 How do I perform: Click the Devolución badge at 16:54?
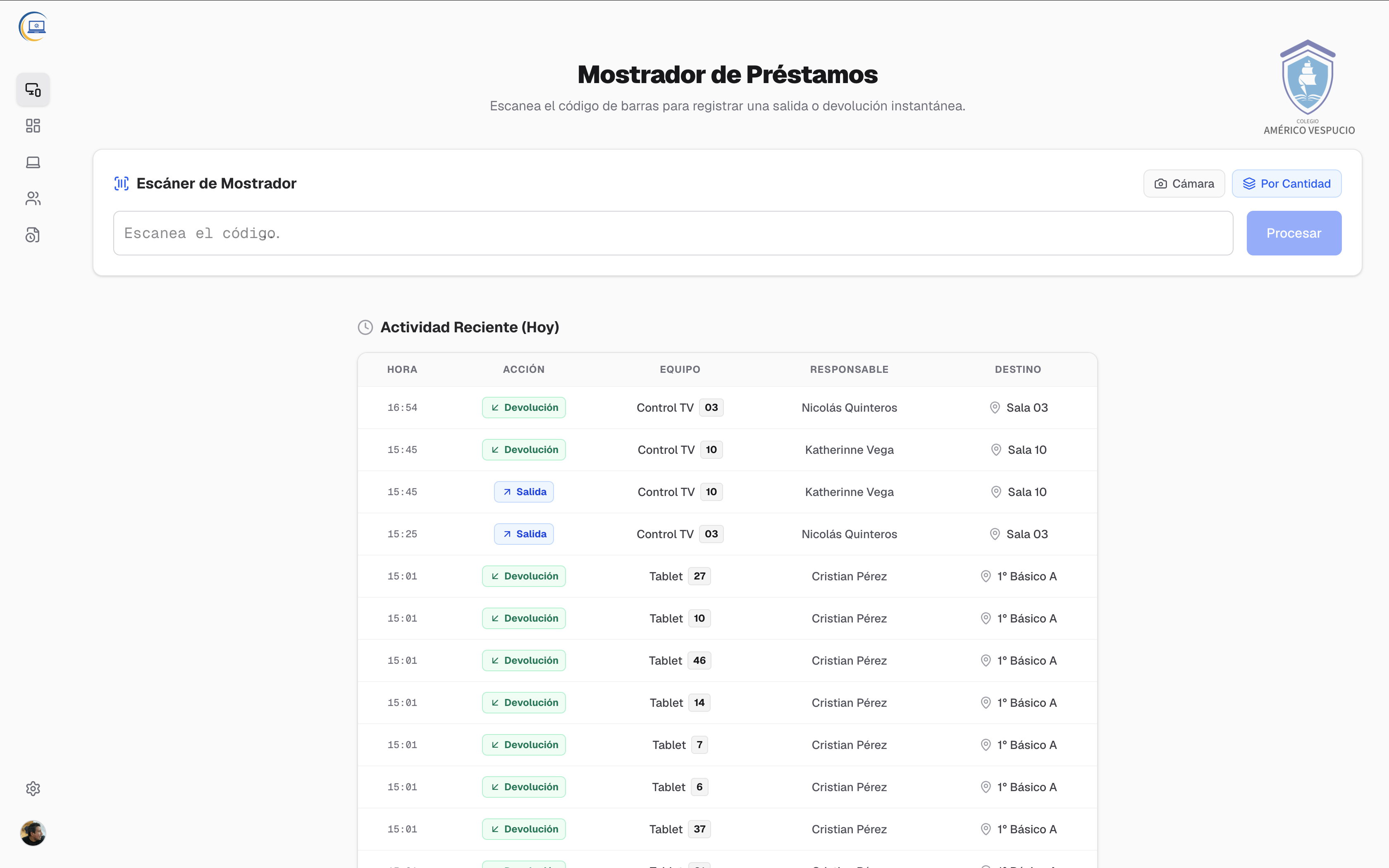pyautogui.click(x=523, y=408)
